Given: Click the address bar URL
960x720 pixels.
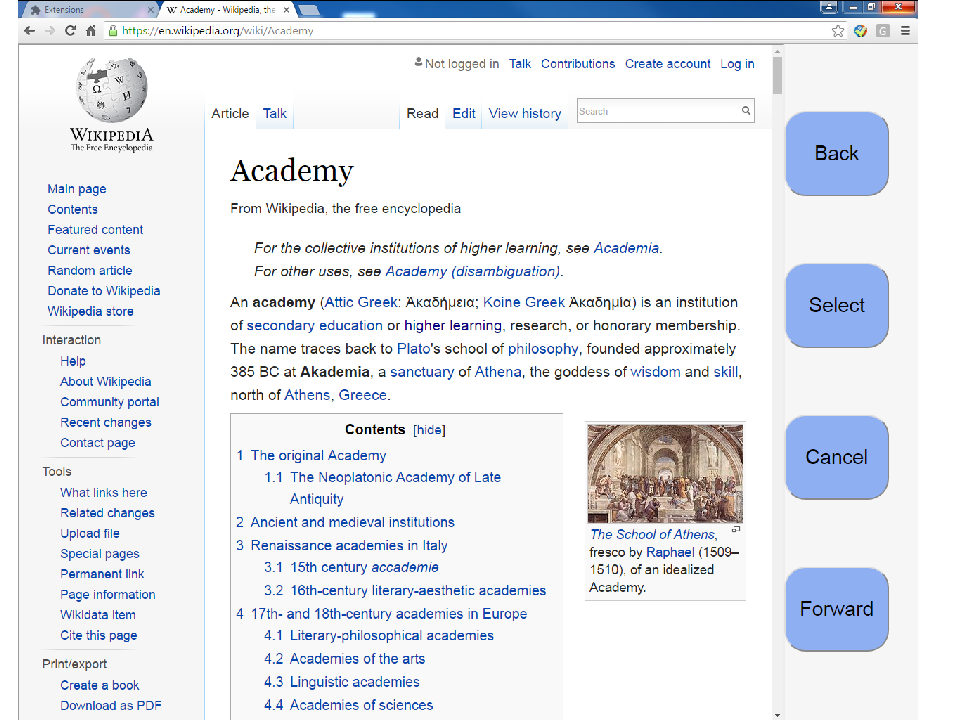Looking at the screenshot, I should point(217,31).
